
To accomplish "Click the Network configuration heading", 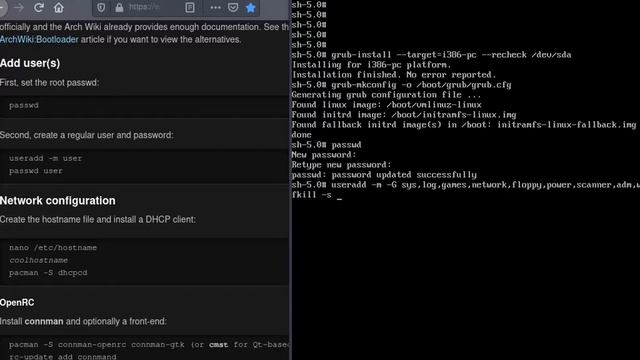I will click(x=58, y=200).
